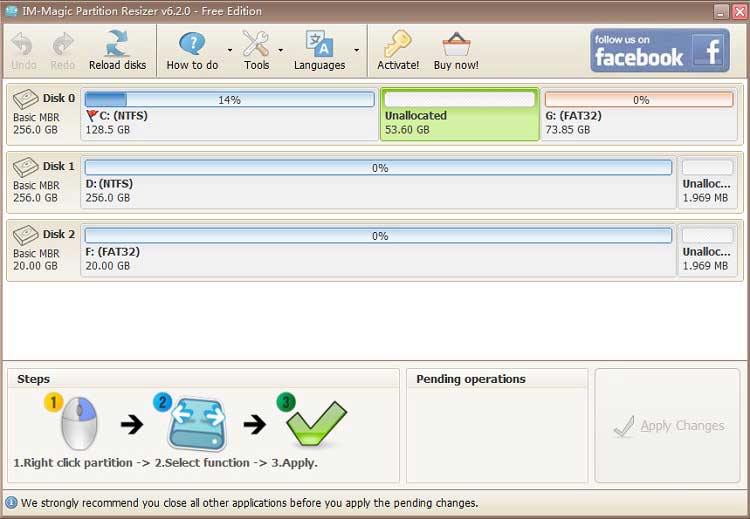Click the 128.5 GB size text
This screenshot has width=750, height=519.
coord(108,130)
